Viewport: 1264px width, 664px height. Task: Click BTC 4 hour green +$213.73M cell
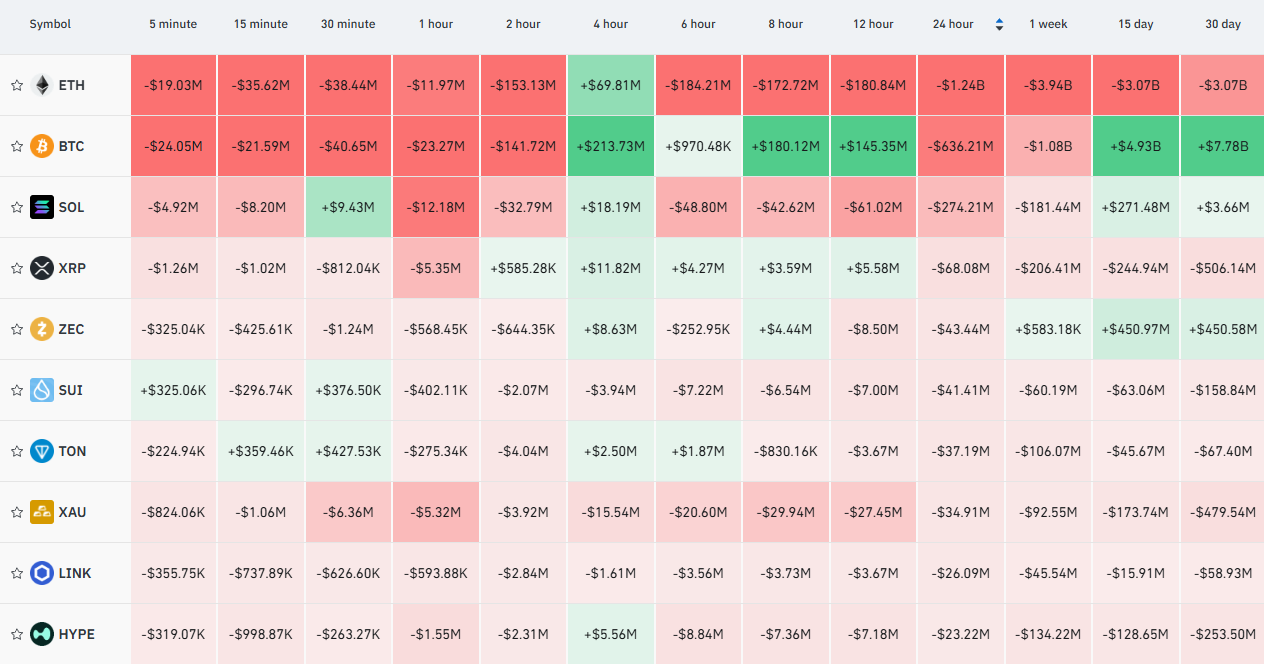(x=611, y=146)
